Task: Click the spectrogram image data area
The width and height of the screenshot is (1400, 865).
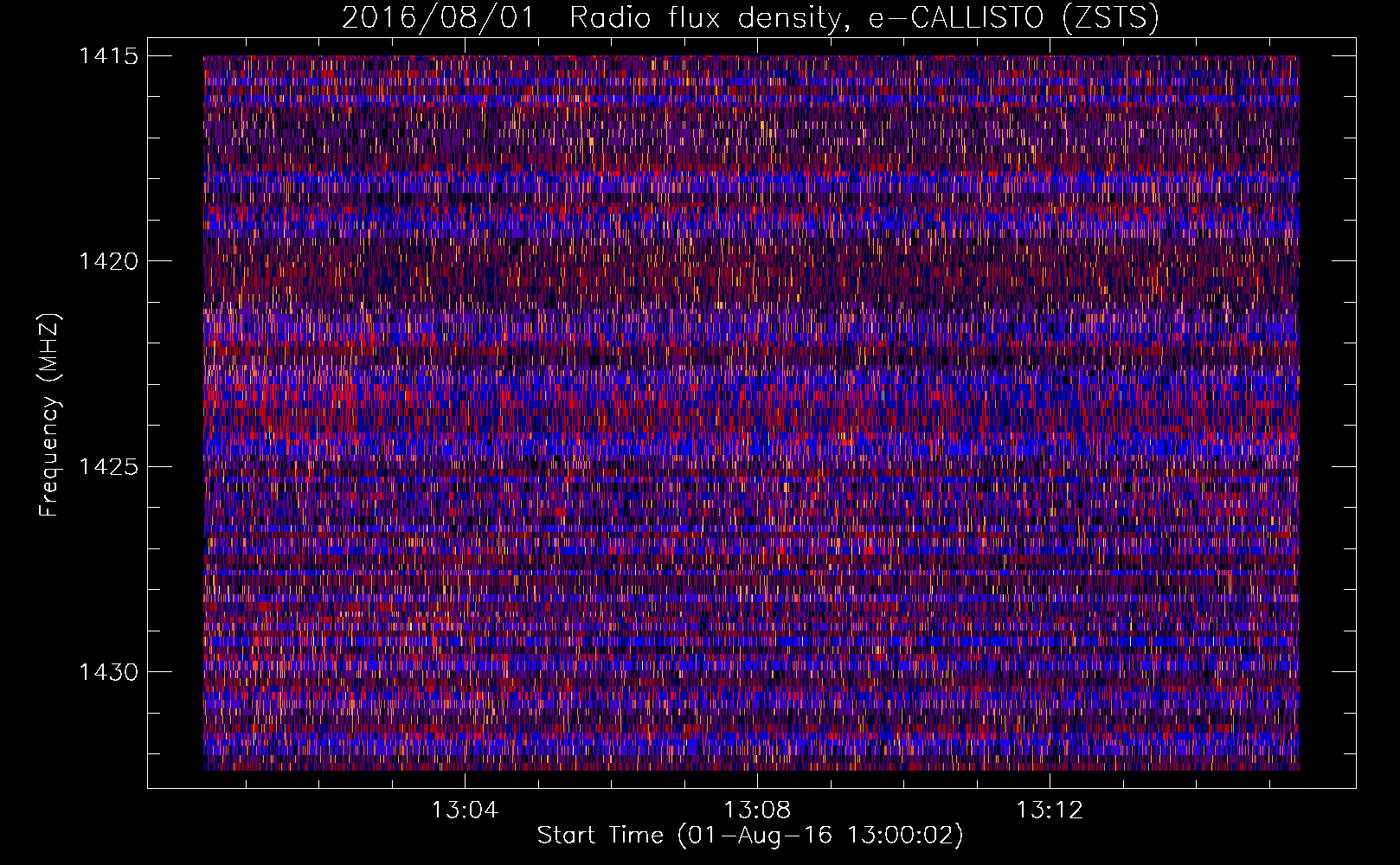Action: 751,413
